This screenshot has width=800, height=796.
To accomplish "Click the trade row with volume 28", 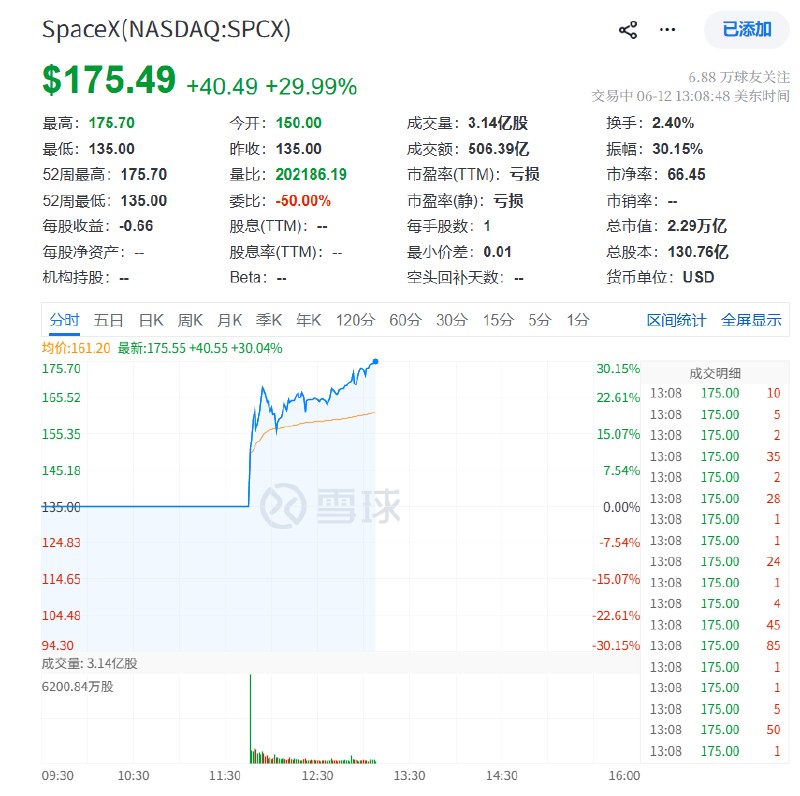I will coord(715,499).
